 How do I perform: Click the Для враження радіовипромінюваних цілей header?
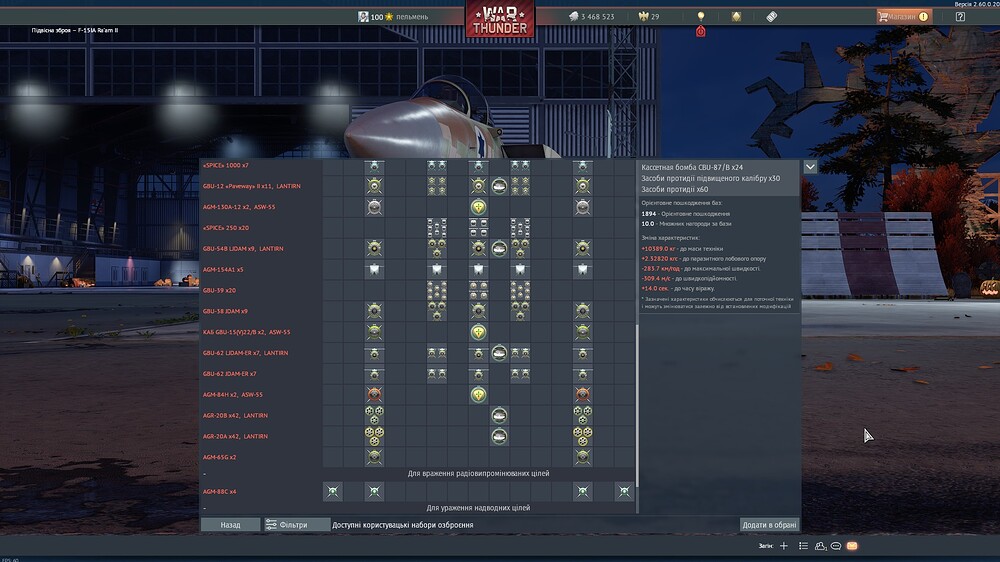point(478,473)
